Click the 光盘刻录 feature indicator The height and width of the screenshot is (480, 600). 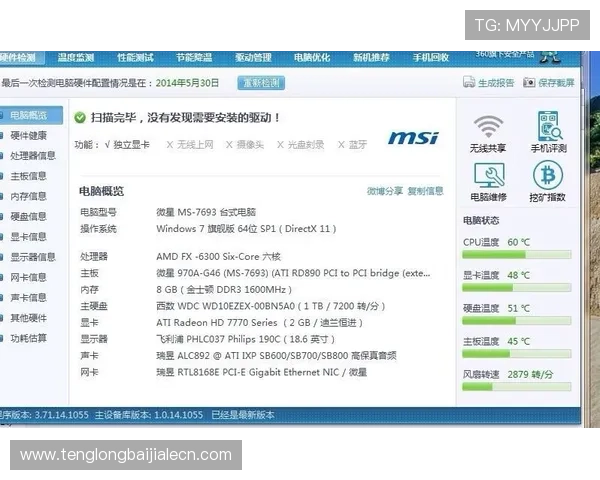click(x=301, y=145)
